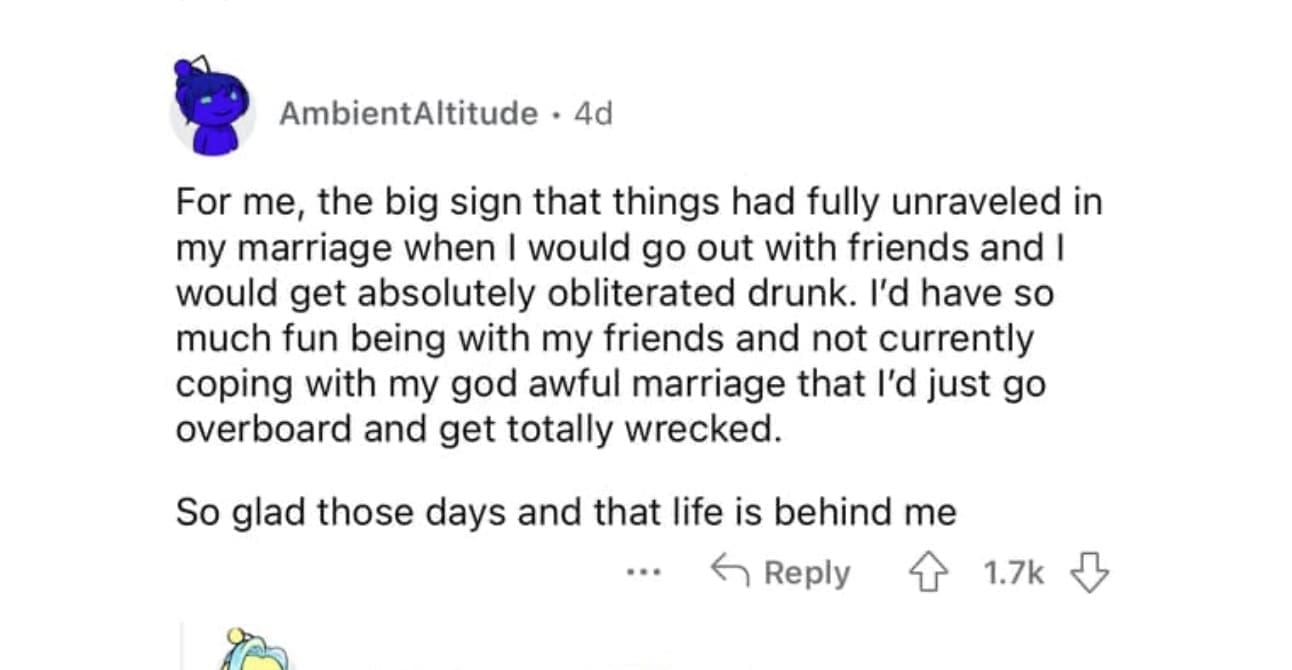Click the 4d timestamp permalink

point(593,114)
